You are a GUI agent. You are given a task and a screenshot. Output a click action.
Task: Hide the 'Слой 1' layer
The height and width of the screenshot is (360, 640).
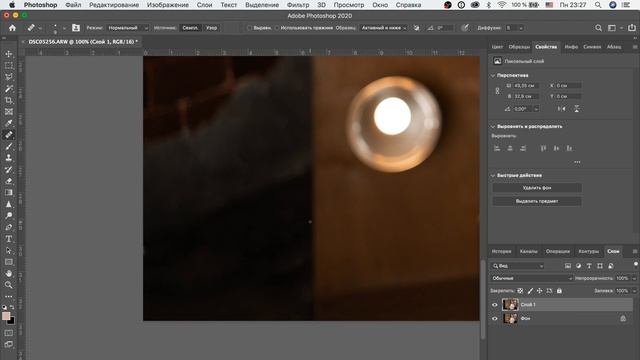pyautogui.click(x=495, y=305)
